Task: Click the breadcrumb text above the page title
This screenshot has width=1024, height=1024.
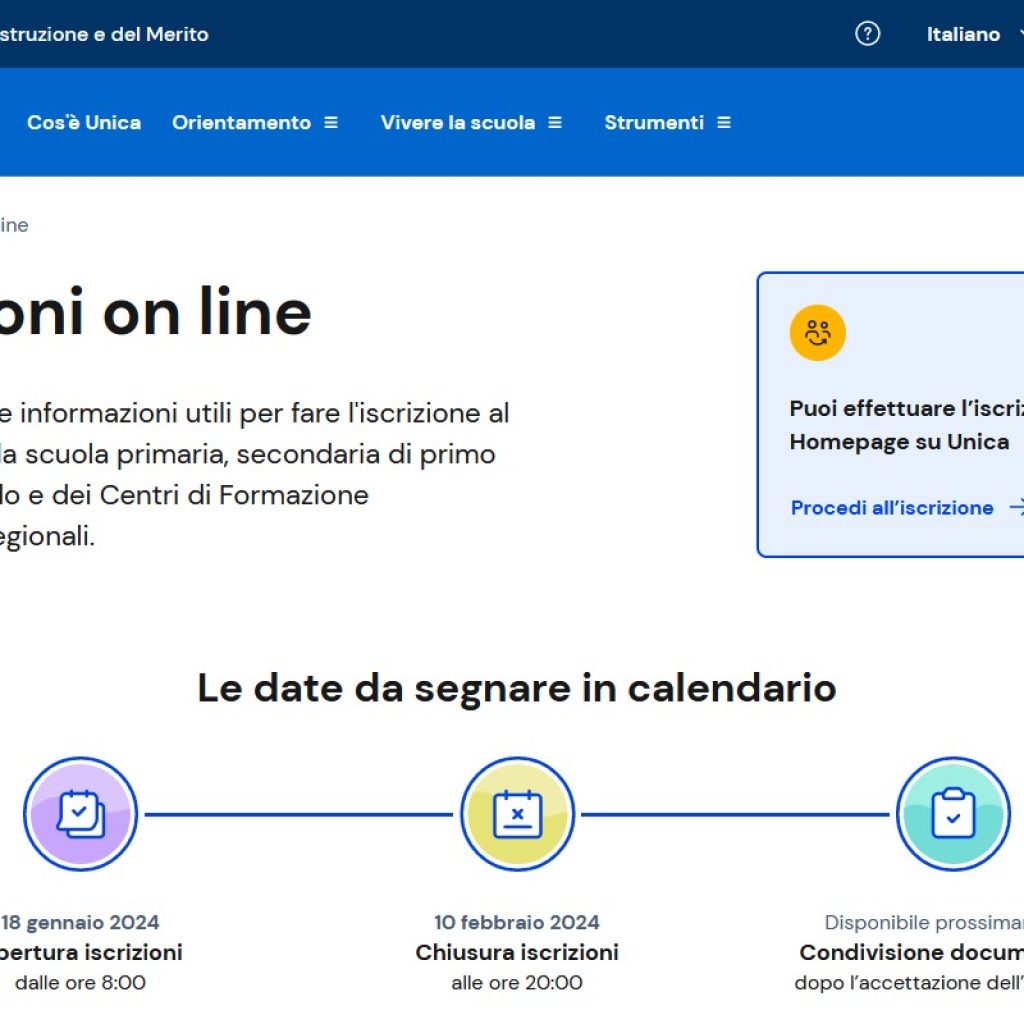Action: (x=13, y=225)
